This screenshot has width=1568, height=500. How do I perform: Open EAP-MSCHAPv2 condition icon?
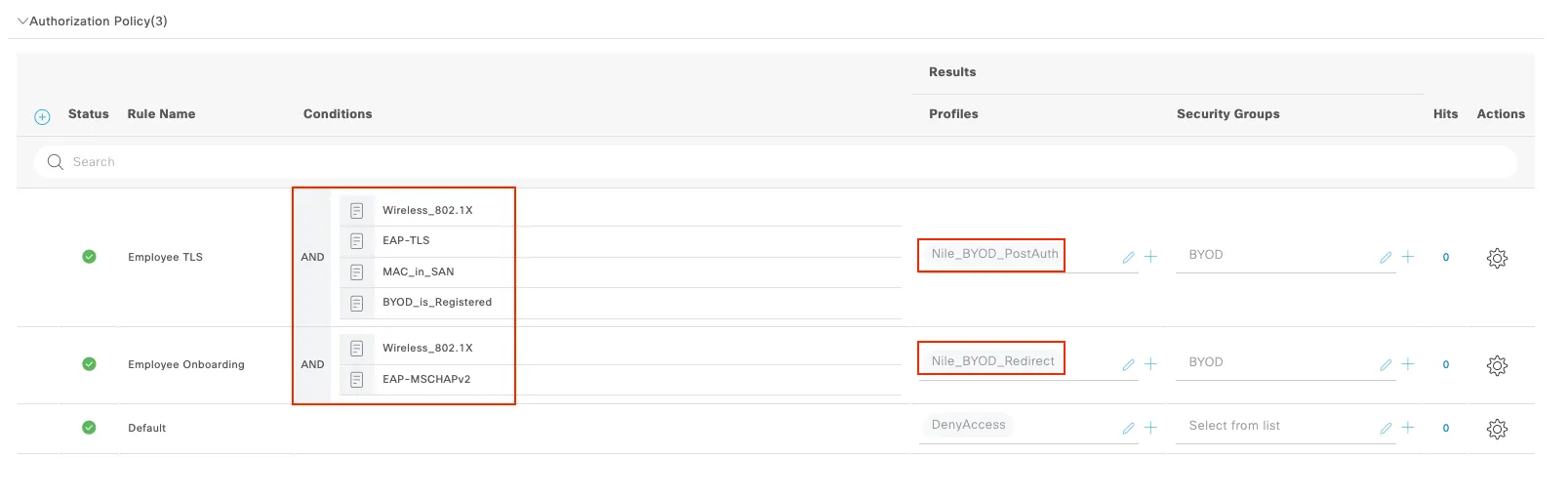[x=357, y=379]
